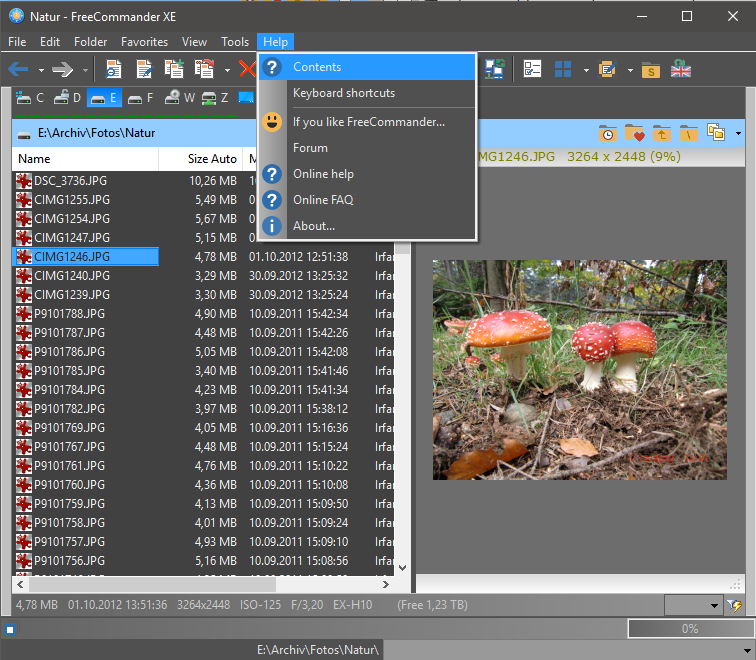The width and height of the screenshot is (756, 660).
Task: Click the four-square thumbnails view icon
Action: coord(563,69)
